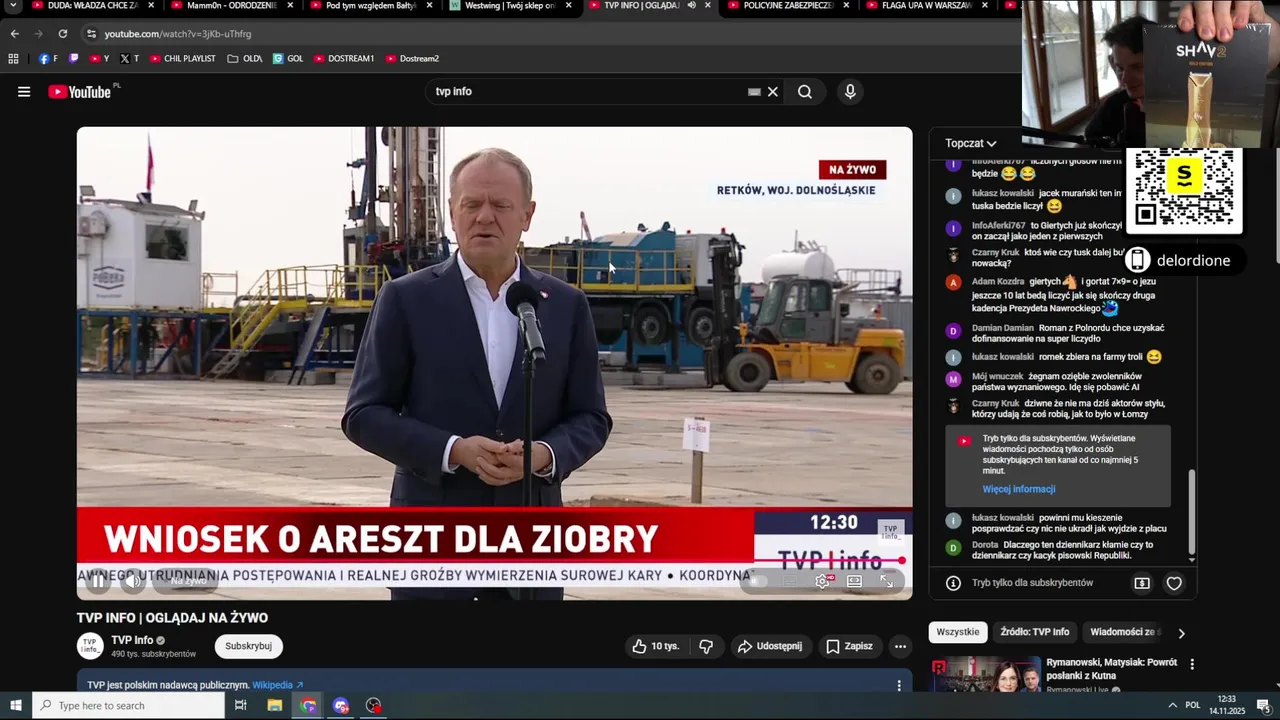Image resolution: width=1280 pixels, height=720 pixels.
Task: Switch to the DUDA: WŁADZA CHCE browser tab
Action: coord(92,6)
